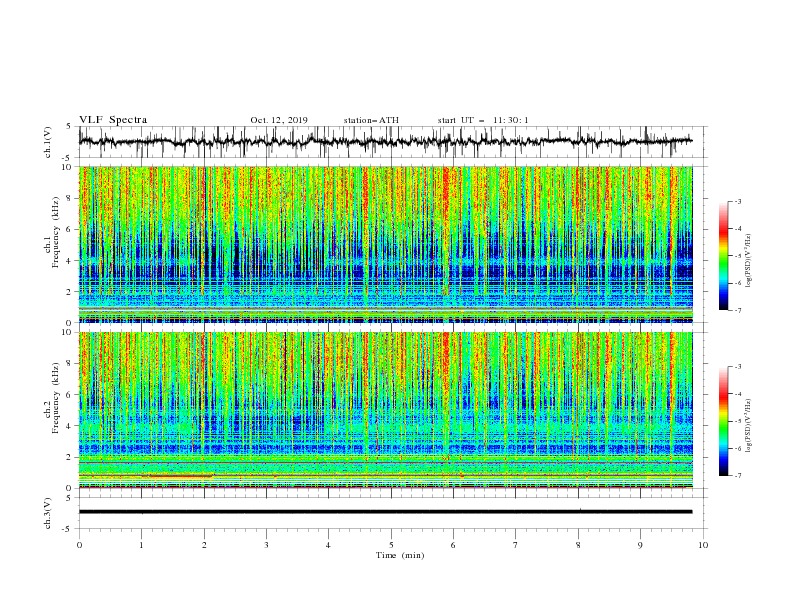Click time axis tick label '2'
Image resolution: width=792 pixels, height=612 pixels.
click(x=204, y=545)
